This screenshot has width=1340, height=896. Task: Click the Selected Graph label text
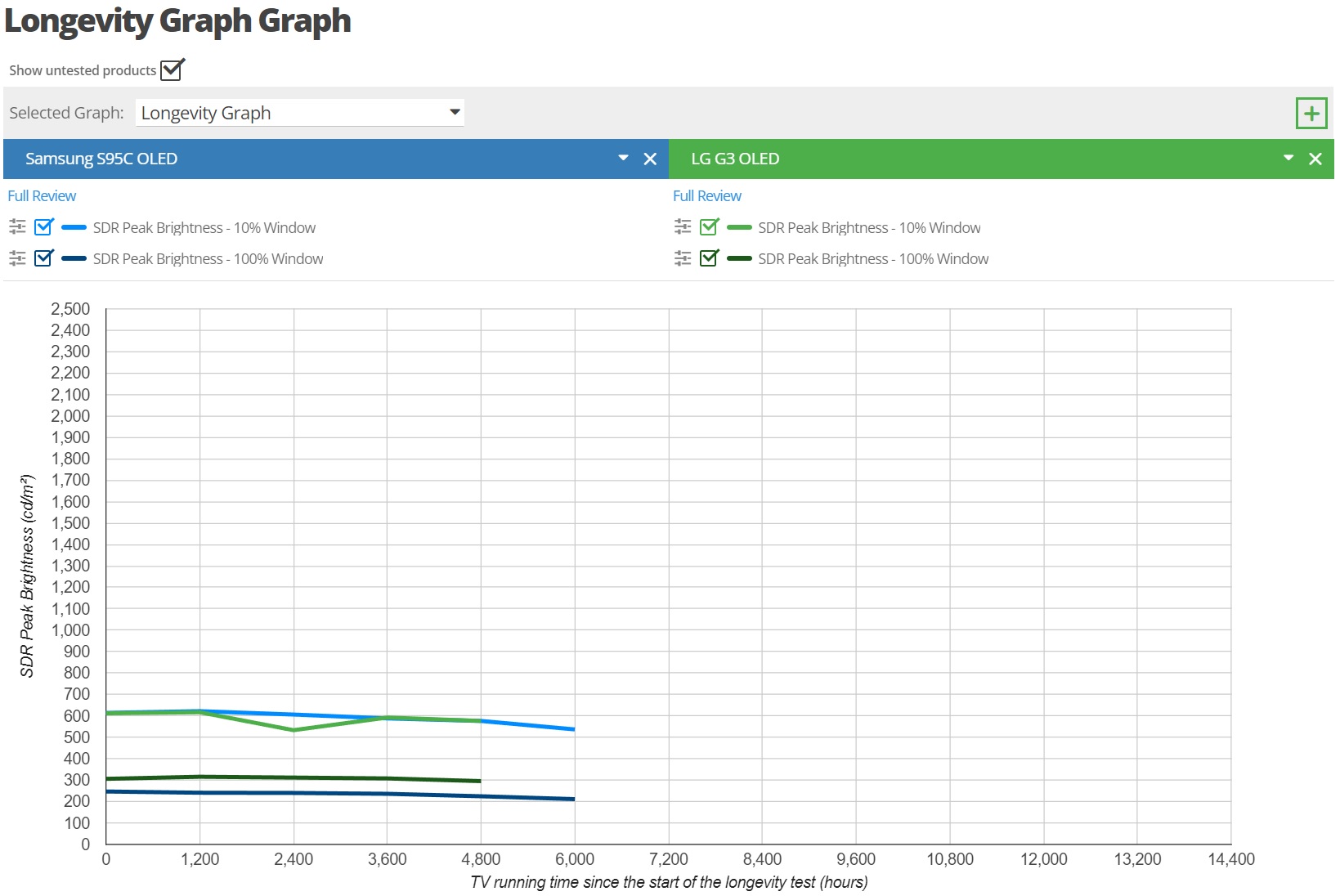[x=66, y=113]
